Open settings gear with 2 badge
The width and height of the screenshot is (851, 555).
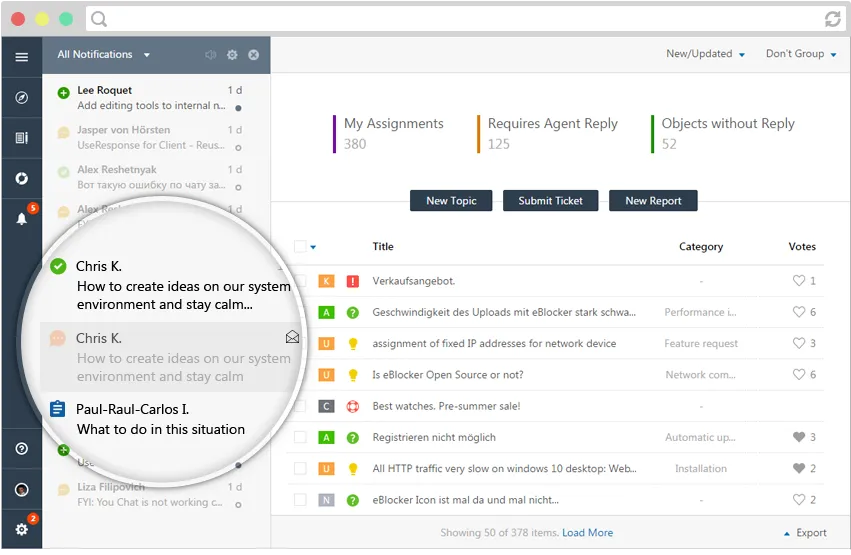(x=22, y=529)
